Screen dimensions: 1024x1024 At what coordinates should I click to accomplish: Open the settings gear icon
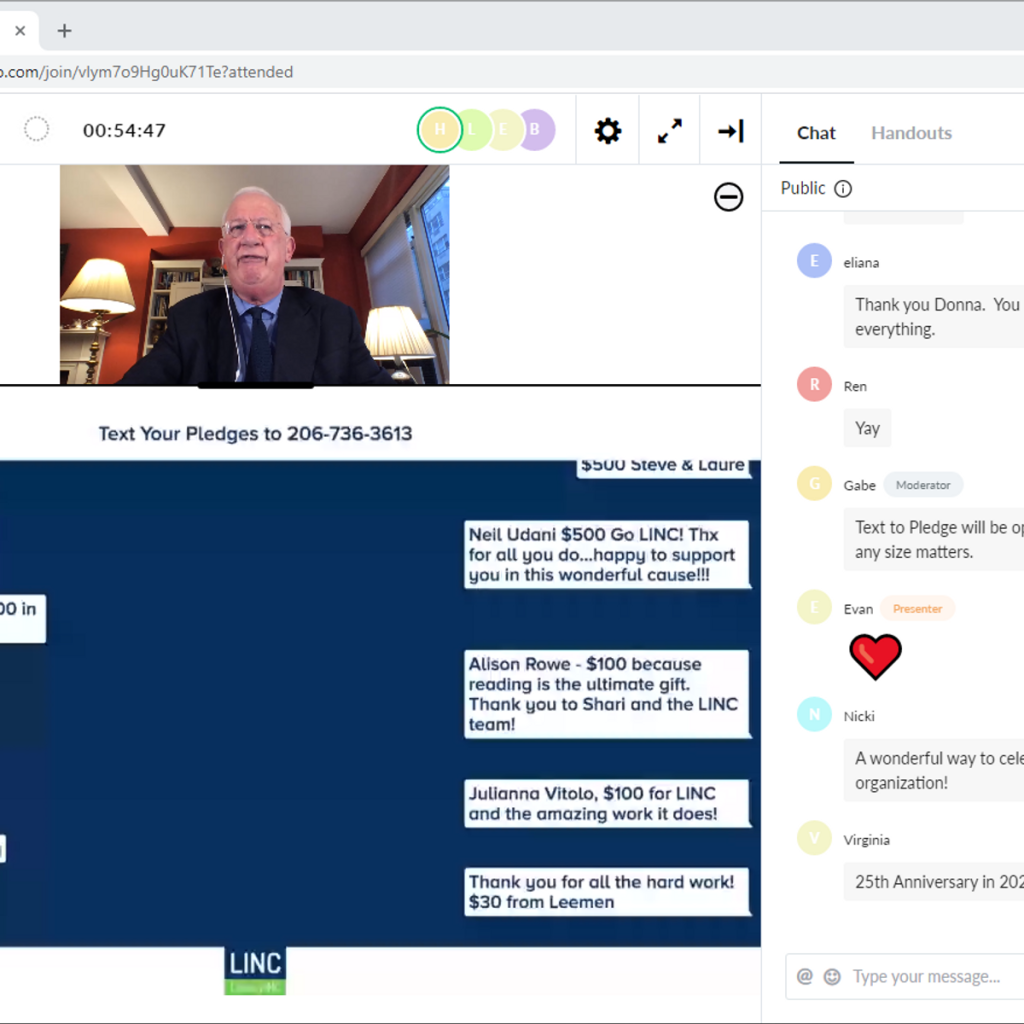tap(608, 131)
